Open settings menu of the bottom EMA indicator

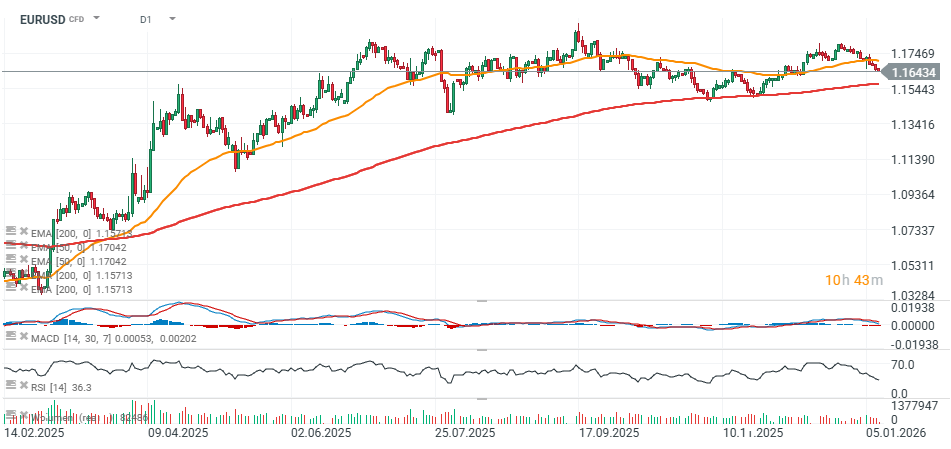[11, 289]
